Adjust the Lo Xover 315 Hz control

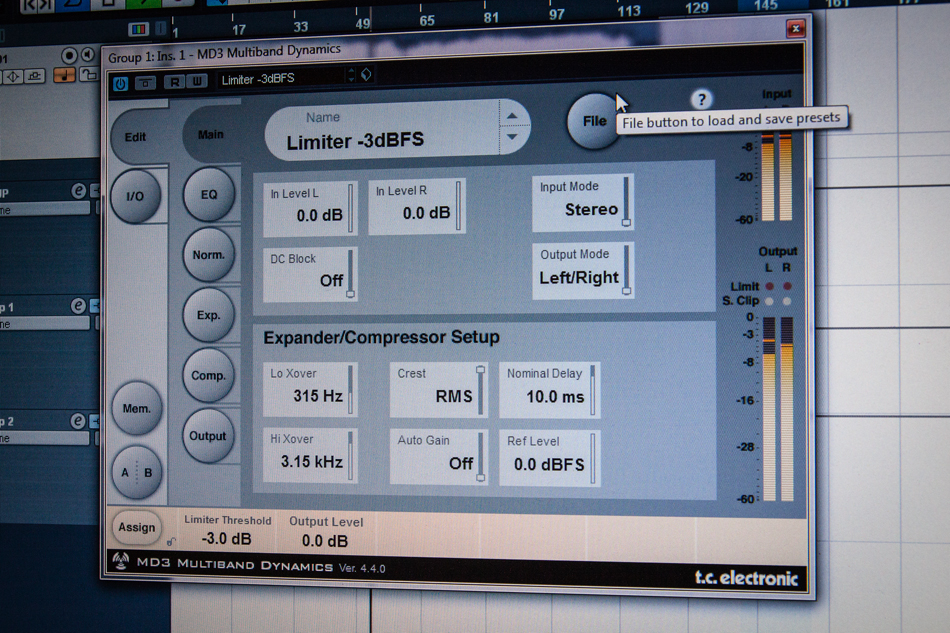(310, 390)
